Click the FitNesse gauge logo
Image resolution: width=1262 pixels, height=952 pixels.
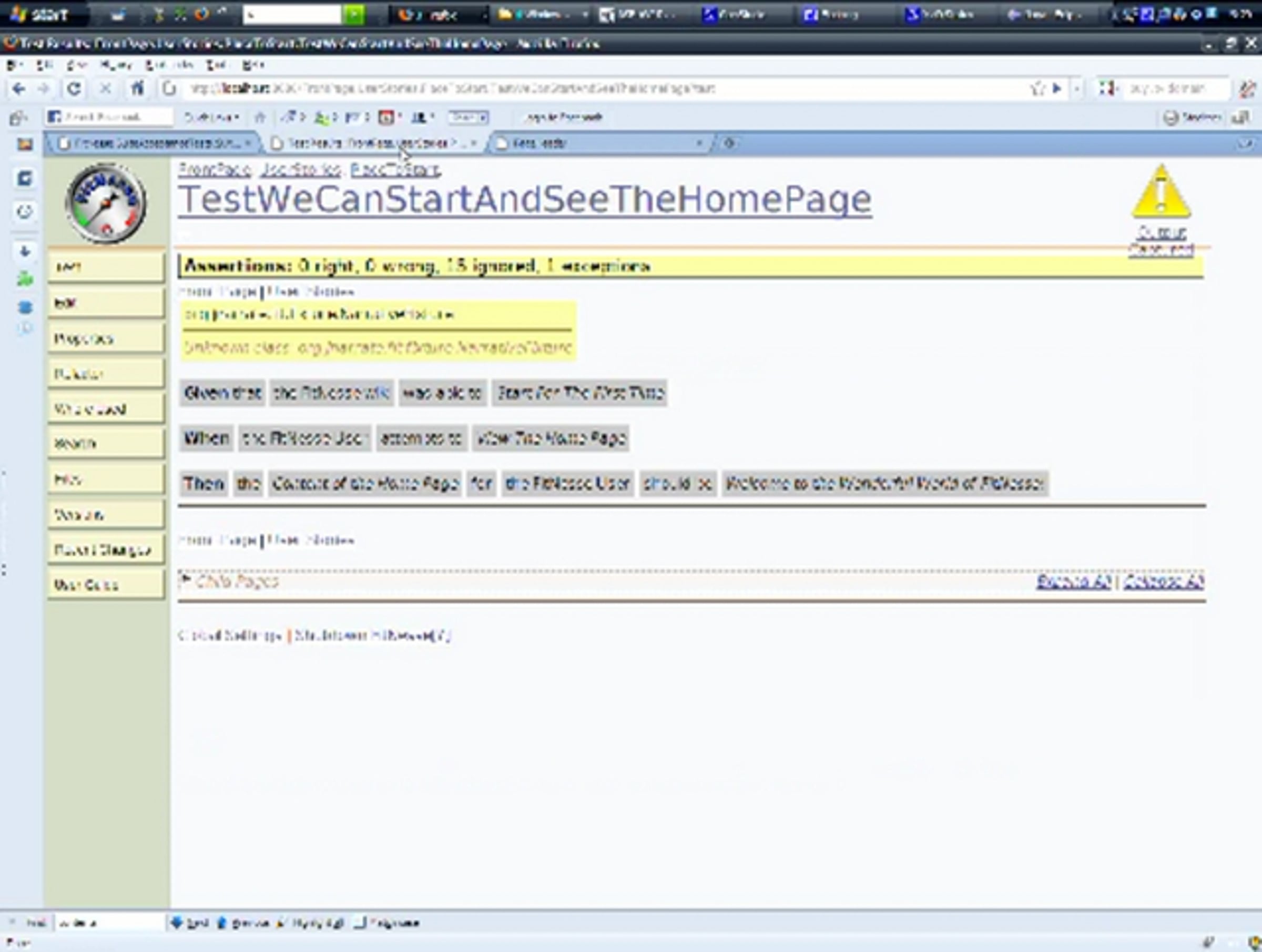[106, 203]
